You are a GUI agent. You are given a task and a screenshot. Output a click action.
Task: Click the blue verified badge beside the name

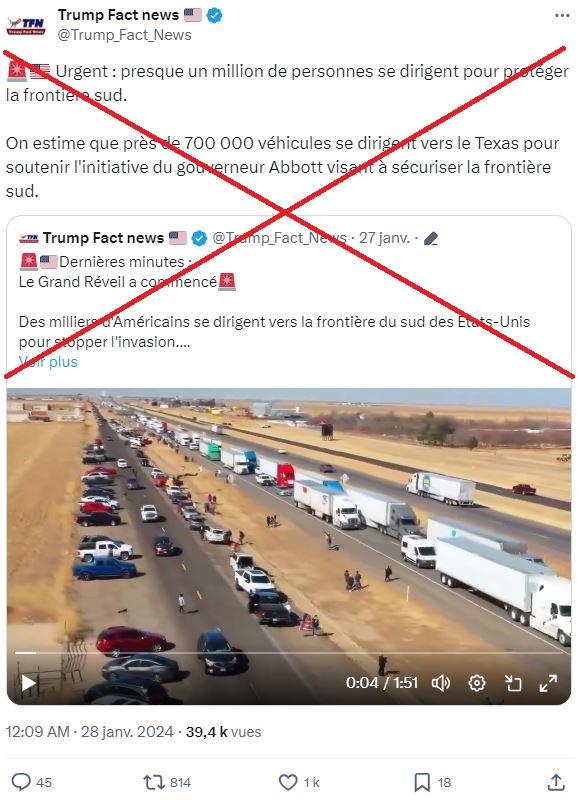coord(214,15)
